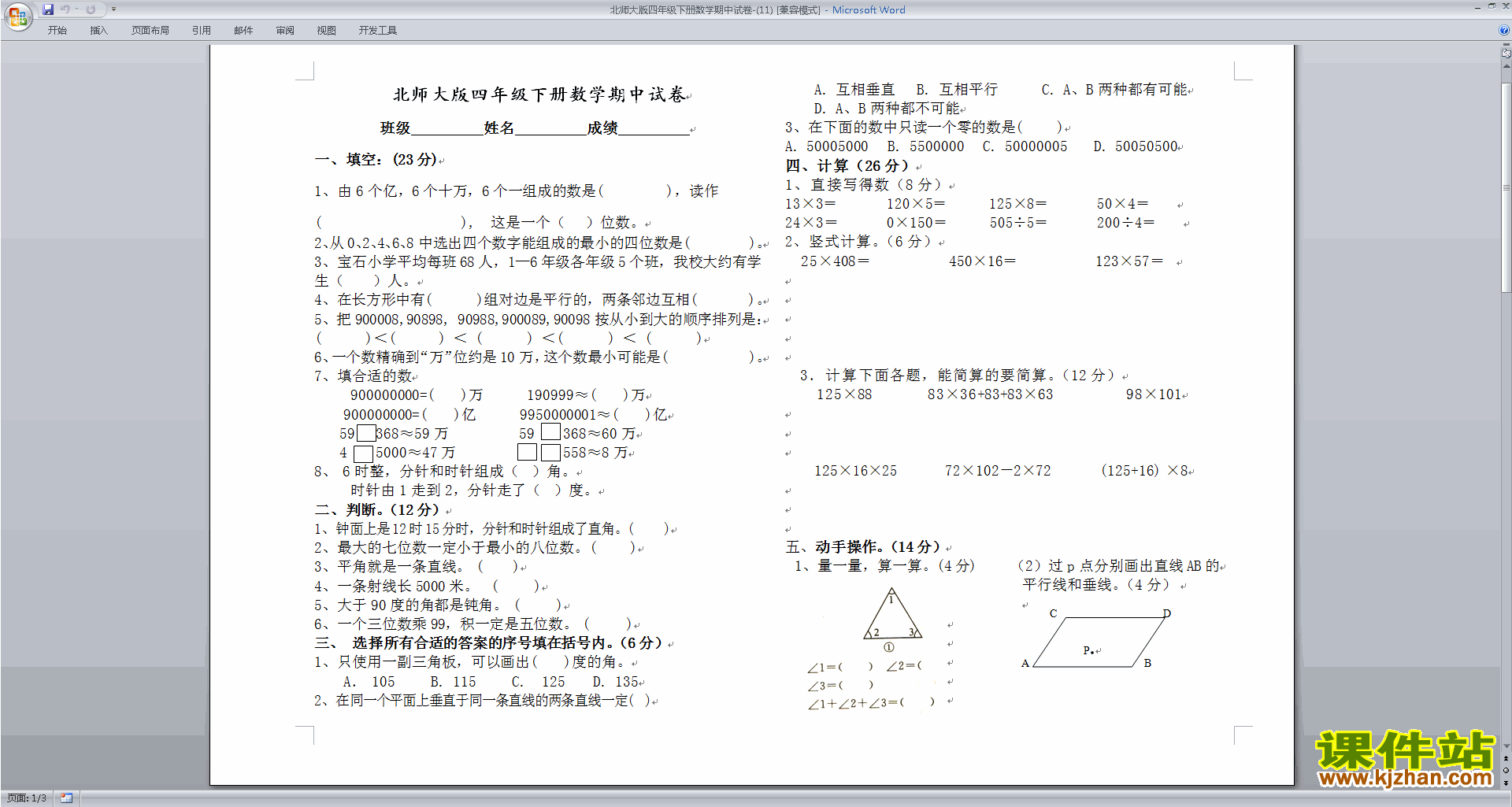
Task: Undo the last action
Action: coord(65,9)
